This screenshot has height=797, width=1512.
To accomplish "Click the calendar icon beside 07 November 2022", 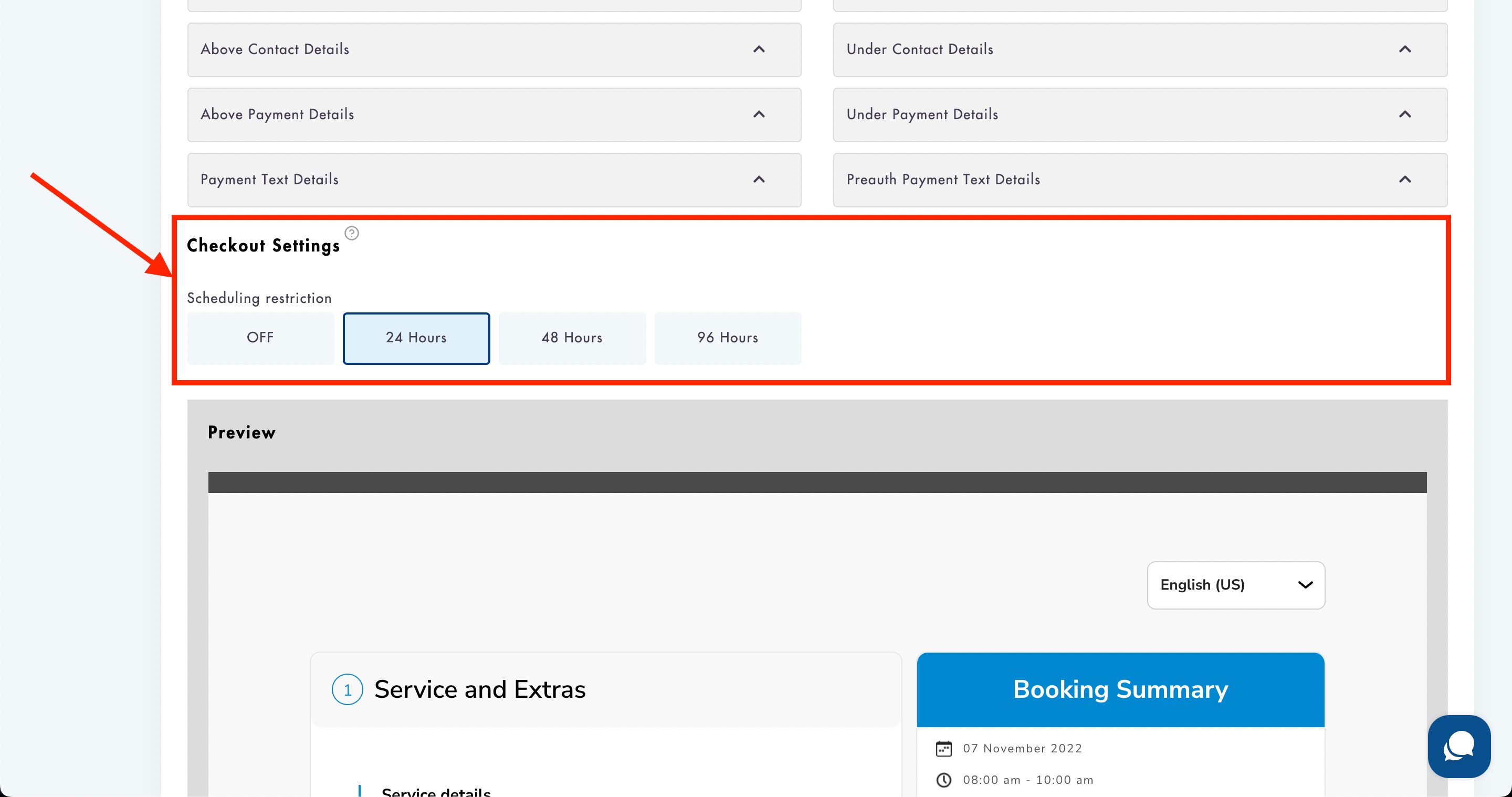I will [x=944, y=748].
